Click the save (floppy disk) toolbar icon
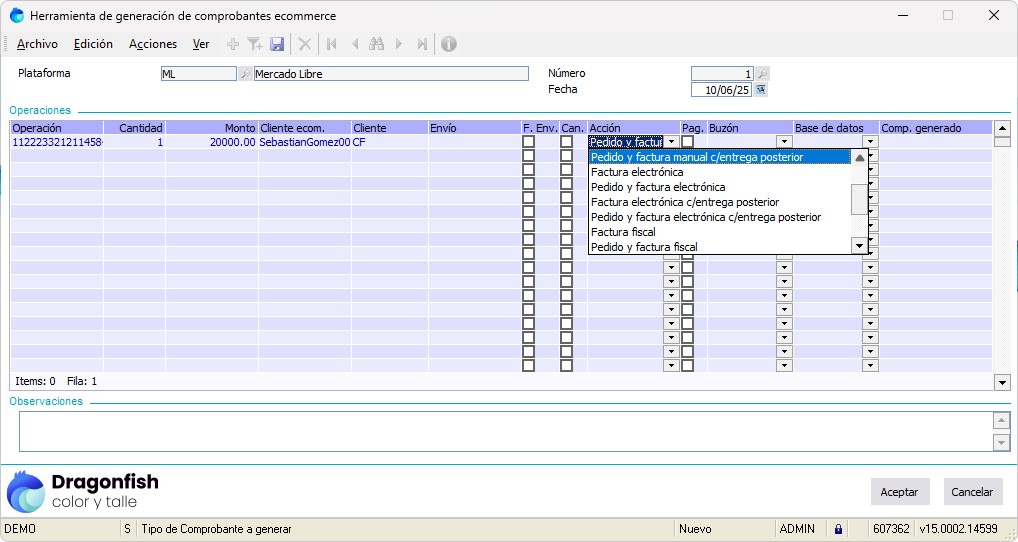The width and height of the screenshot is (1018, 542). click(278, 44)
